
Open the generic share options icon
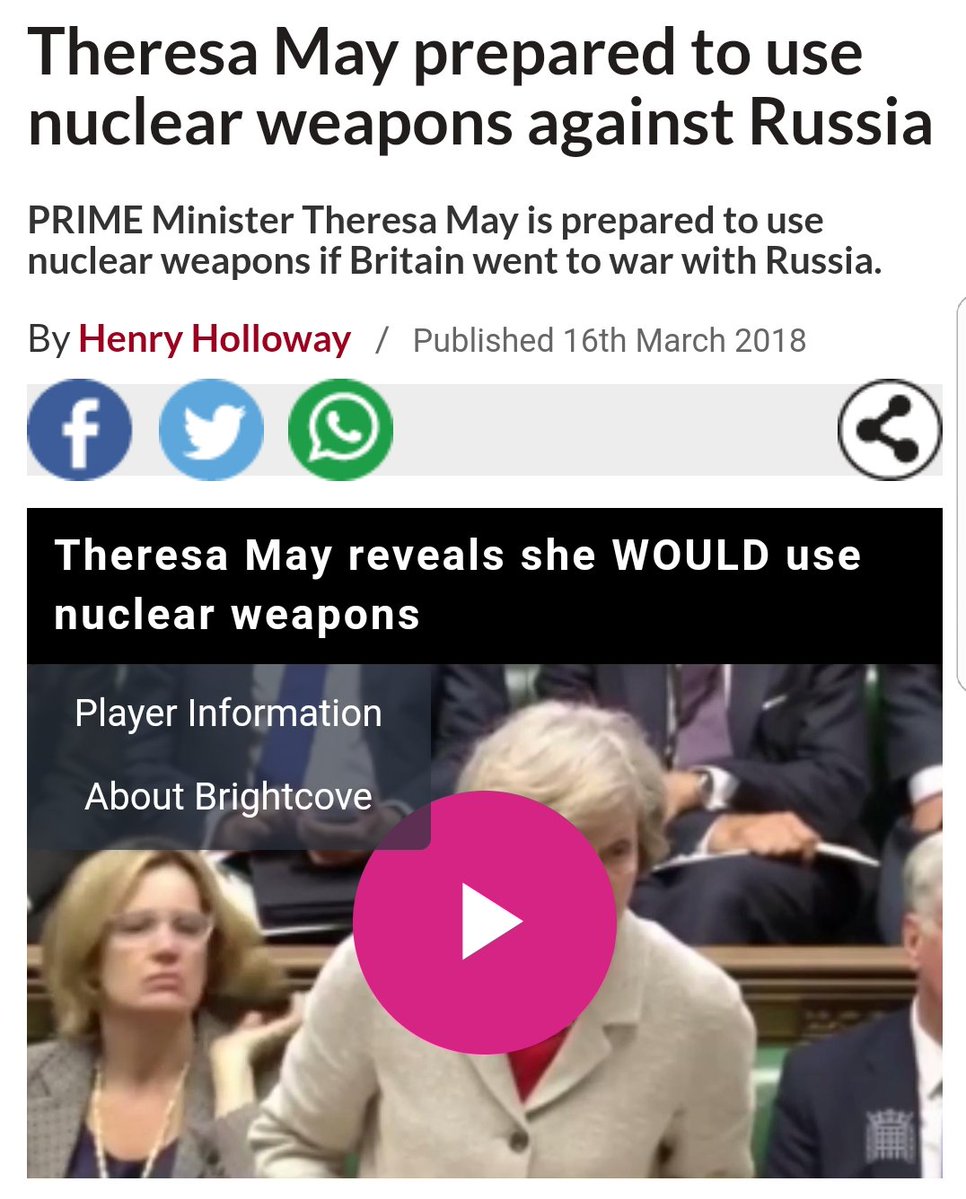coord(890,430)
